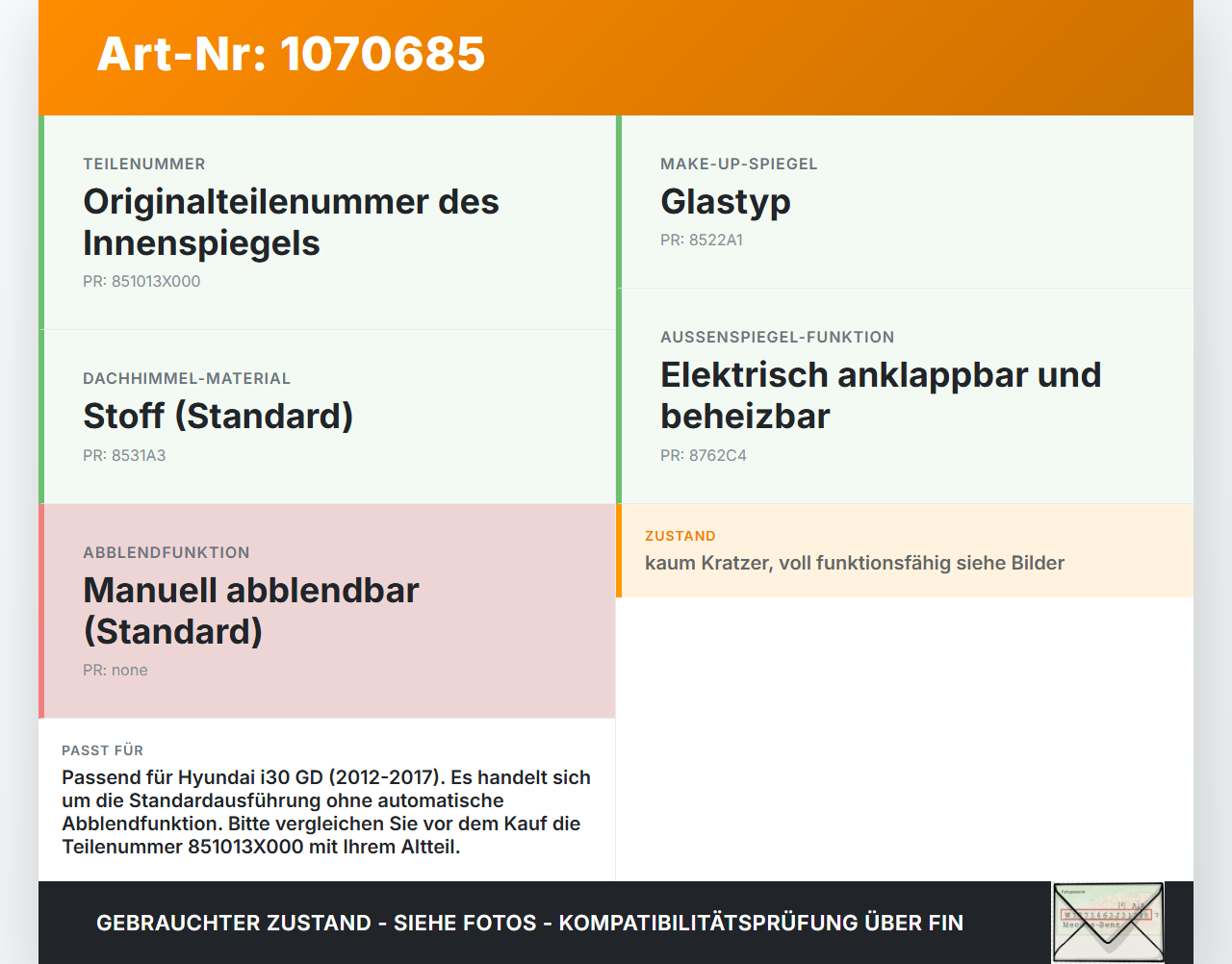Click the Hyundai i30 GD compatibility description
The width and height of the screenshot is (1232, 964).
pos(326,812)
